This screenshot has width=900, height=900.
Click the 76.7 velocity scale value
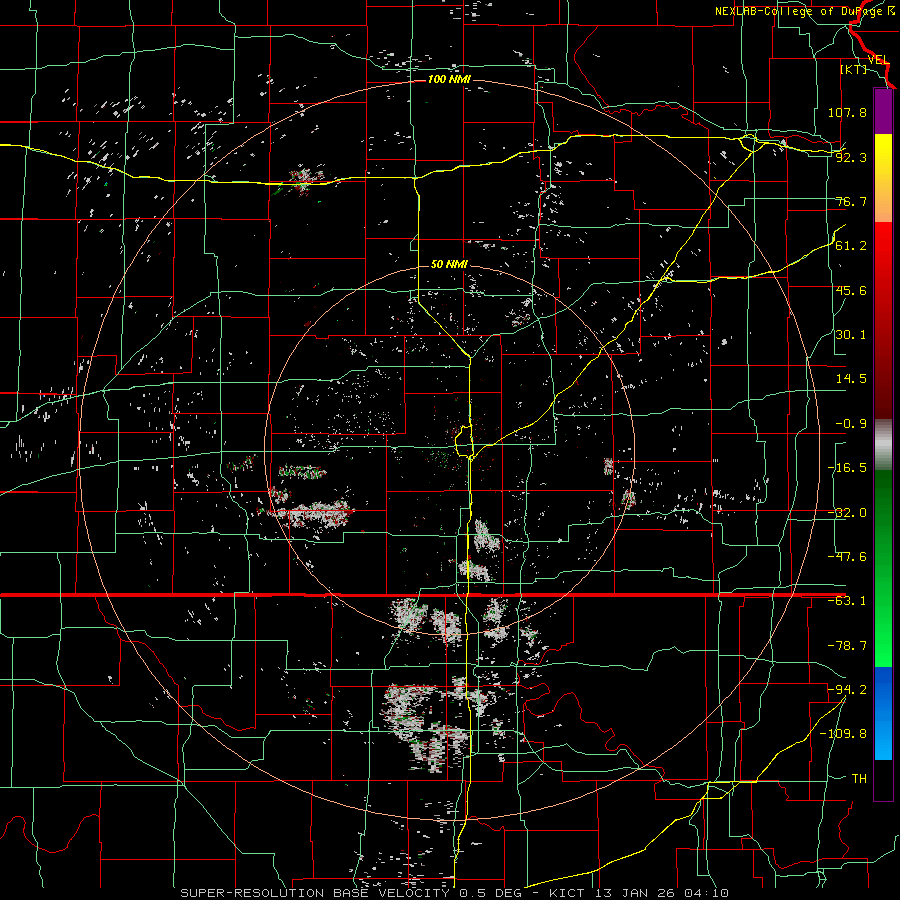(851, 201)
